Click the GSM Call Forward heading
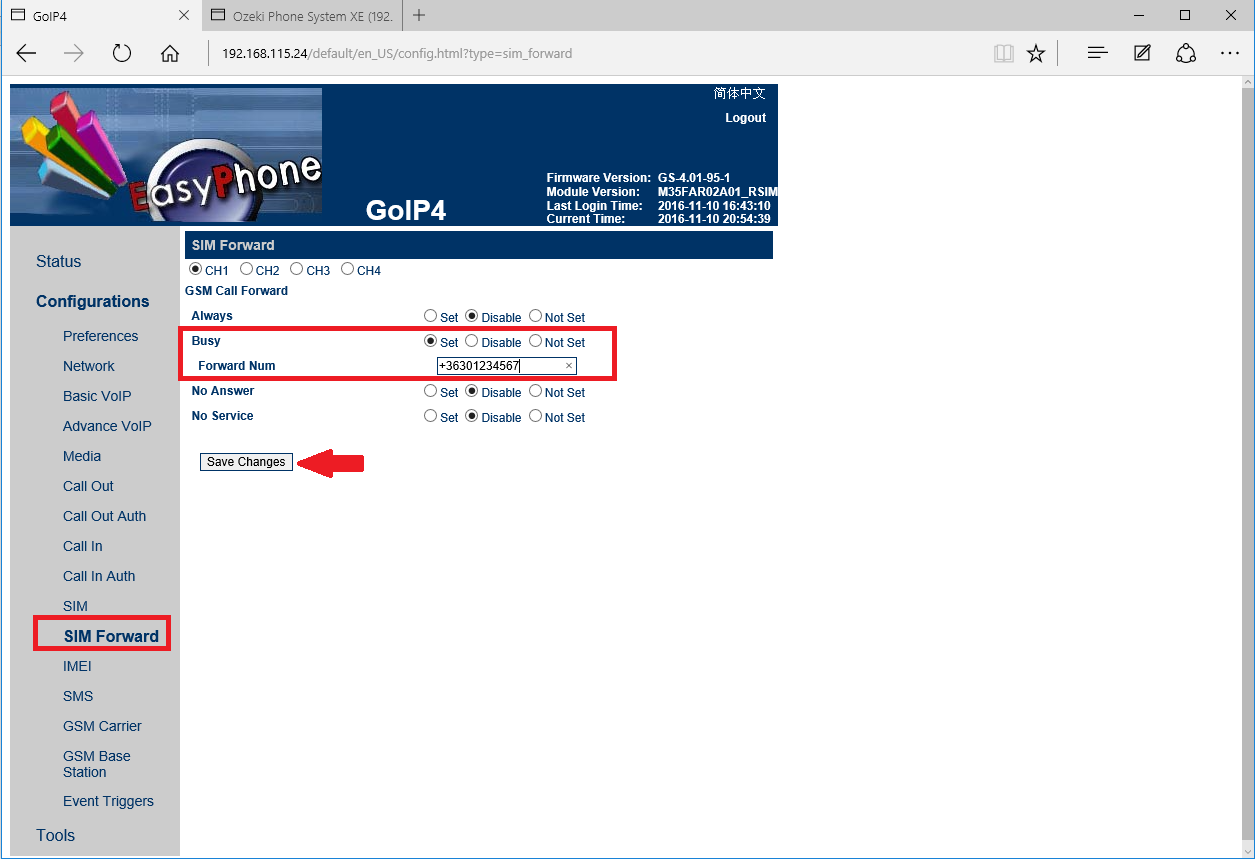The image size is (1255, 859). pyautogui.click(x=236, y=291)
